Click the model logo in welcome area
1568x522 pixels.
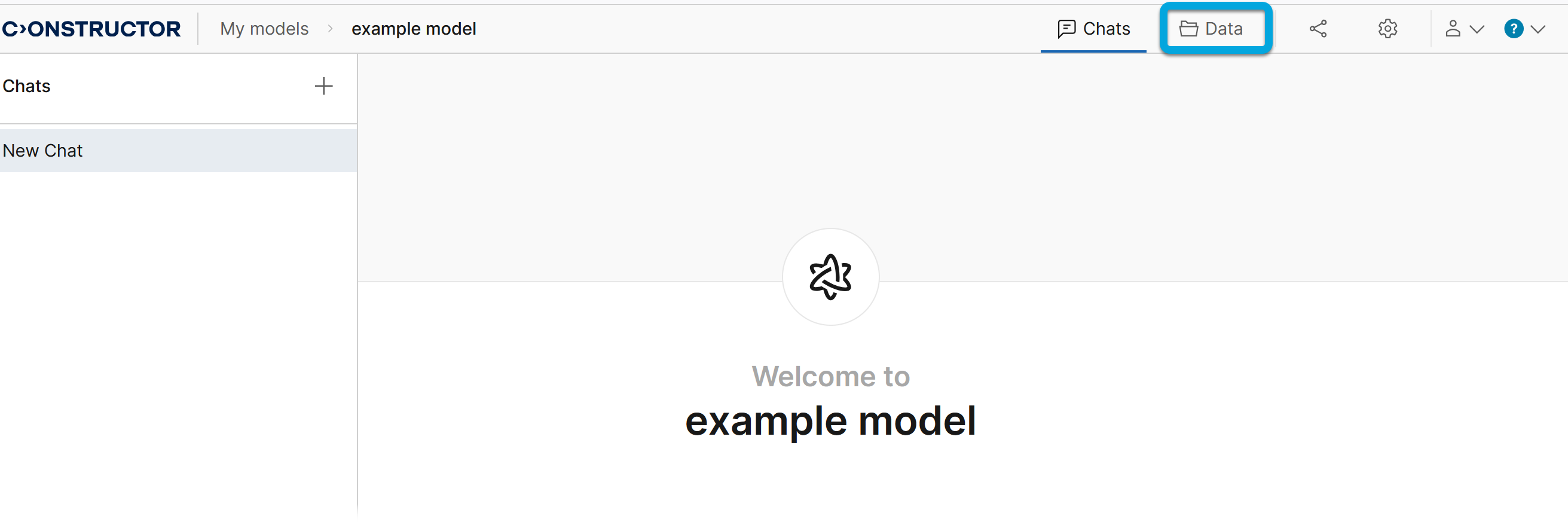(x=830, y=277)
